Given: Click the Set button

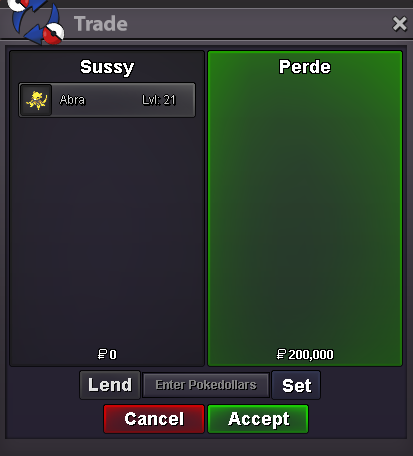Looking at the screenshot, I should point(296,385).
